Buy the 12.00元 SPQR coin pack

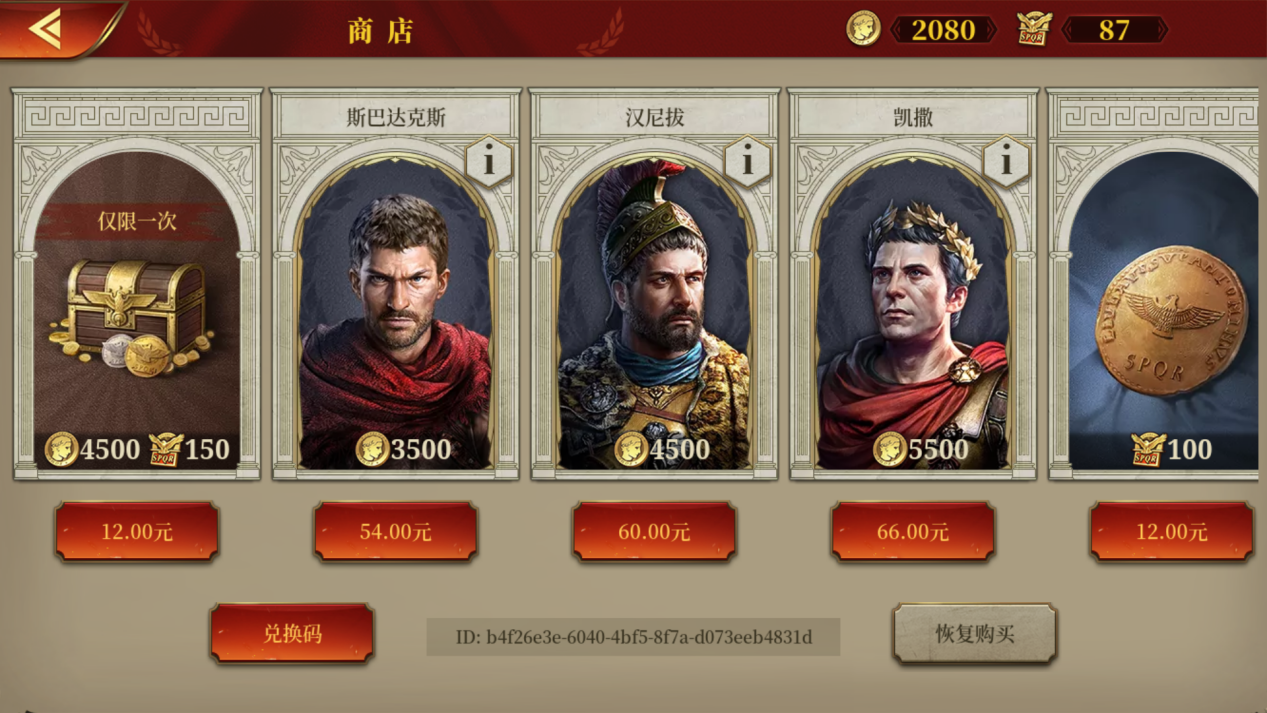[1171, 531]
